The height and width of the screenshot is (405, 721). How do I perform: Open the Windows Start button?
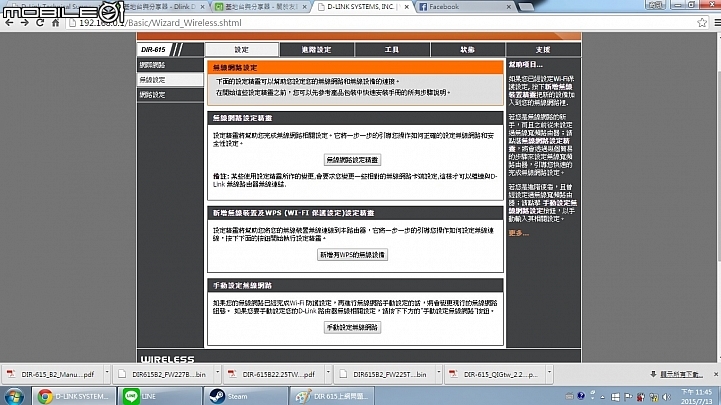pyautogui.click(x=14, y=396)
